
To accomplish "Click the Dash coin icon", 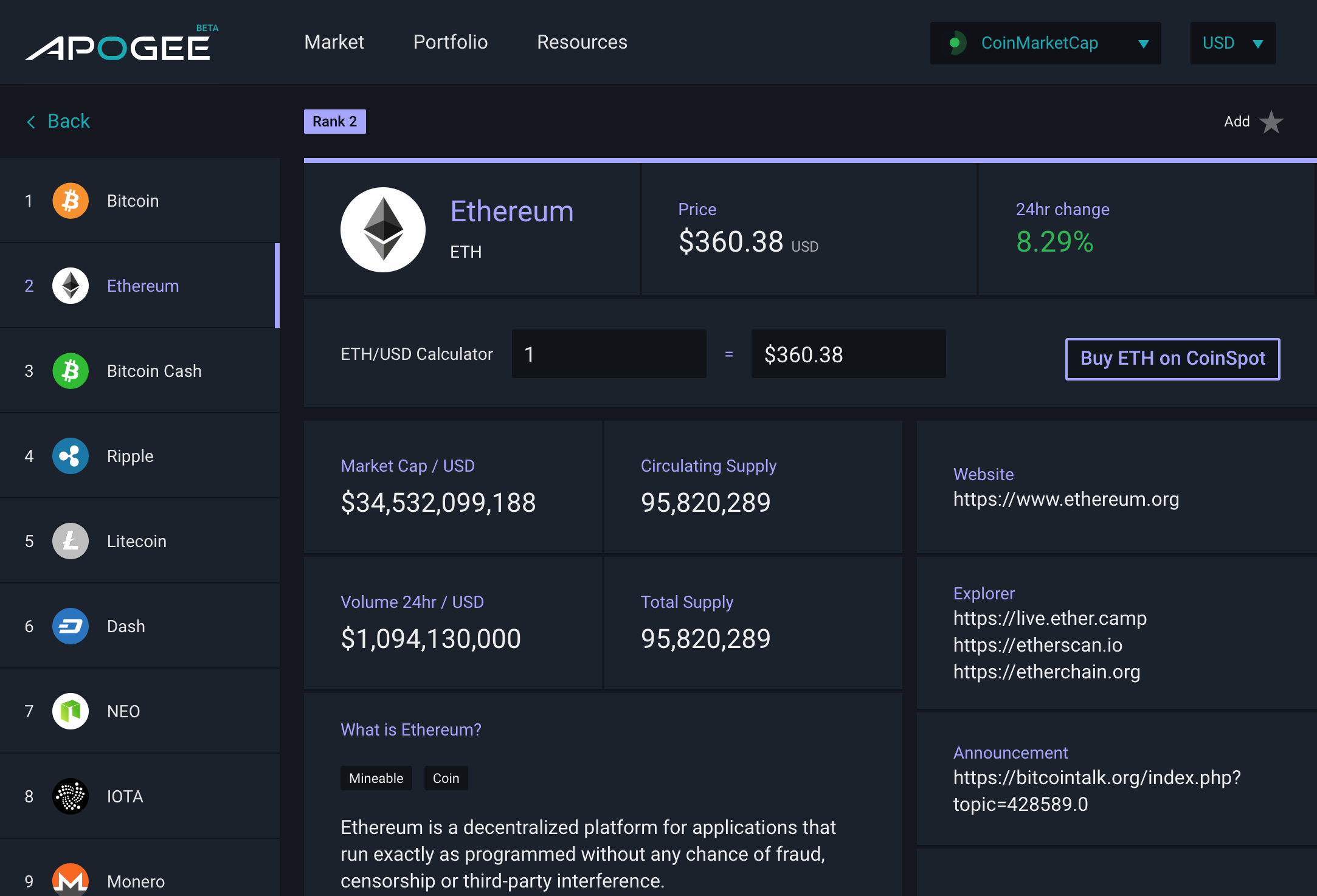I will 70,626.
